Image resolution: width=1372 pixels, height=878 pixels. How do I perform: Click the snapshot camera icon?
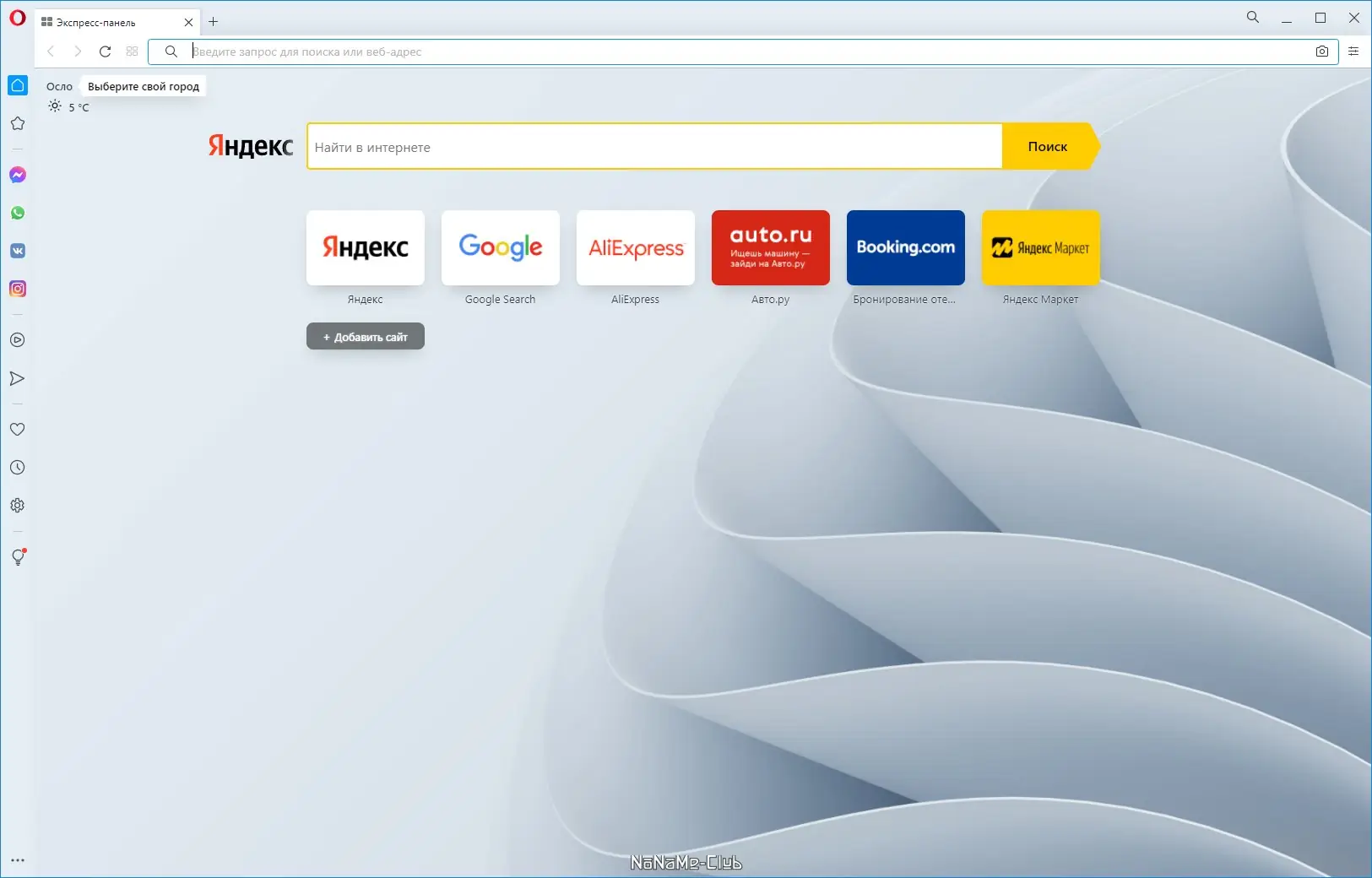[x=1322, y=51]
